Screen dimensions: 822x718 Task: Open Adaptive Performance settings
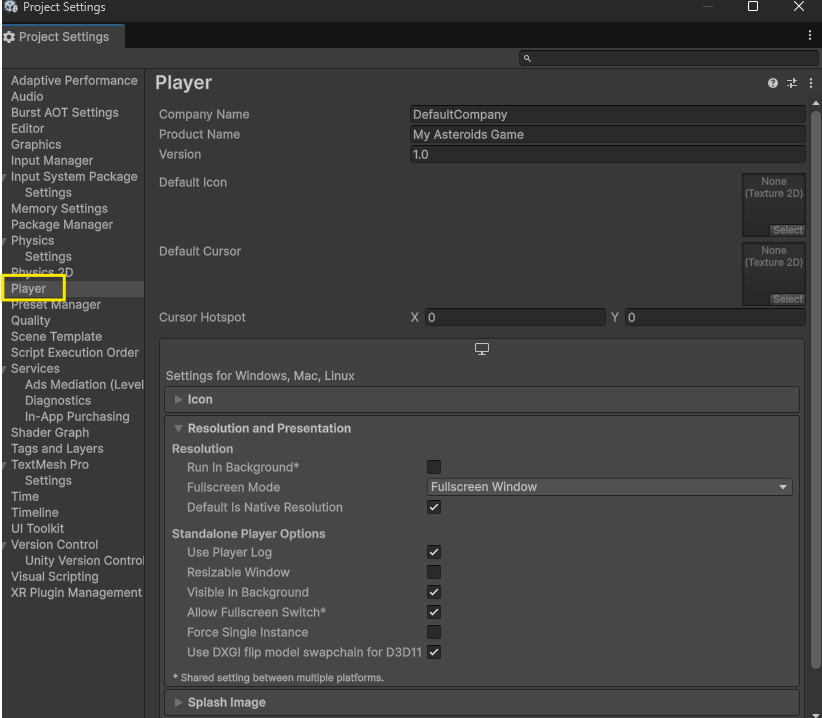[74, 81]
